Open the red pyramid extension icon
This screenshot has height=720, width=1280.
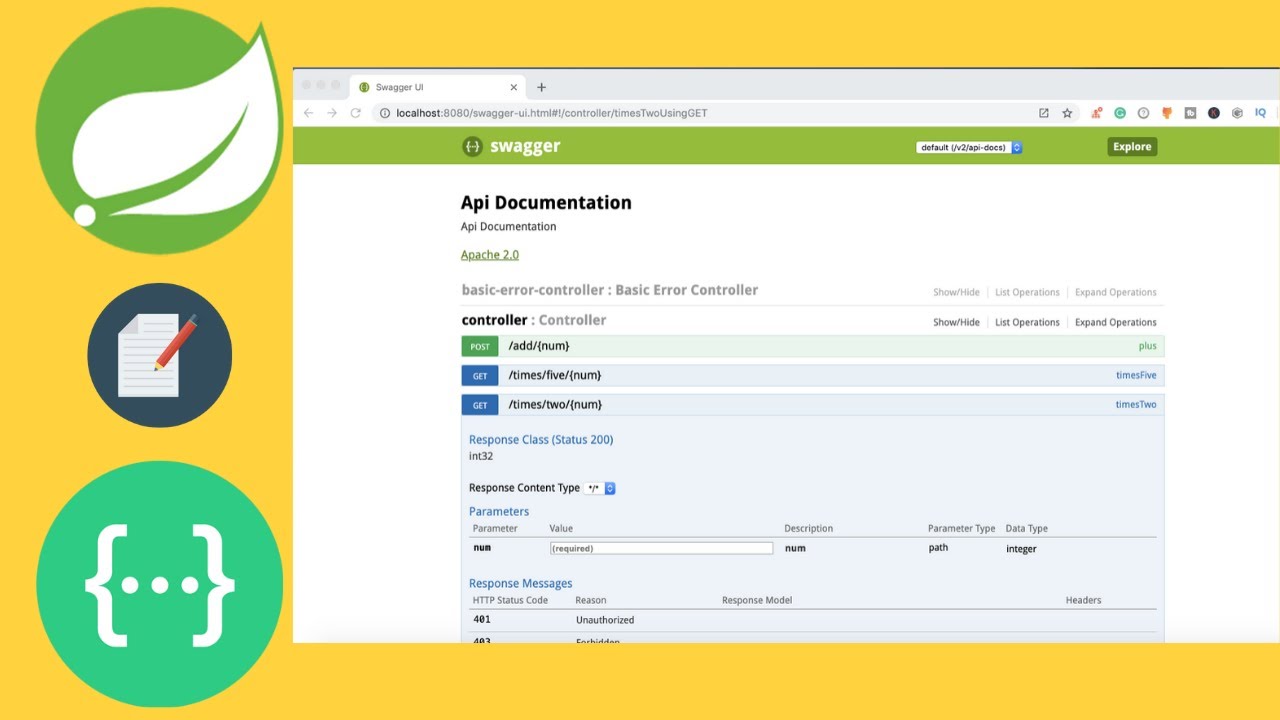point(1097,113)
